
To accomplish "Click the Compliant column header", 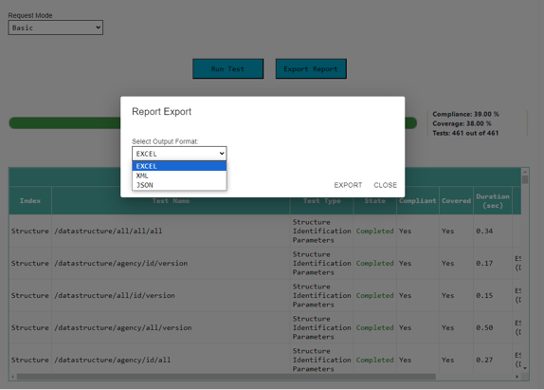I will click(418, 201).
